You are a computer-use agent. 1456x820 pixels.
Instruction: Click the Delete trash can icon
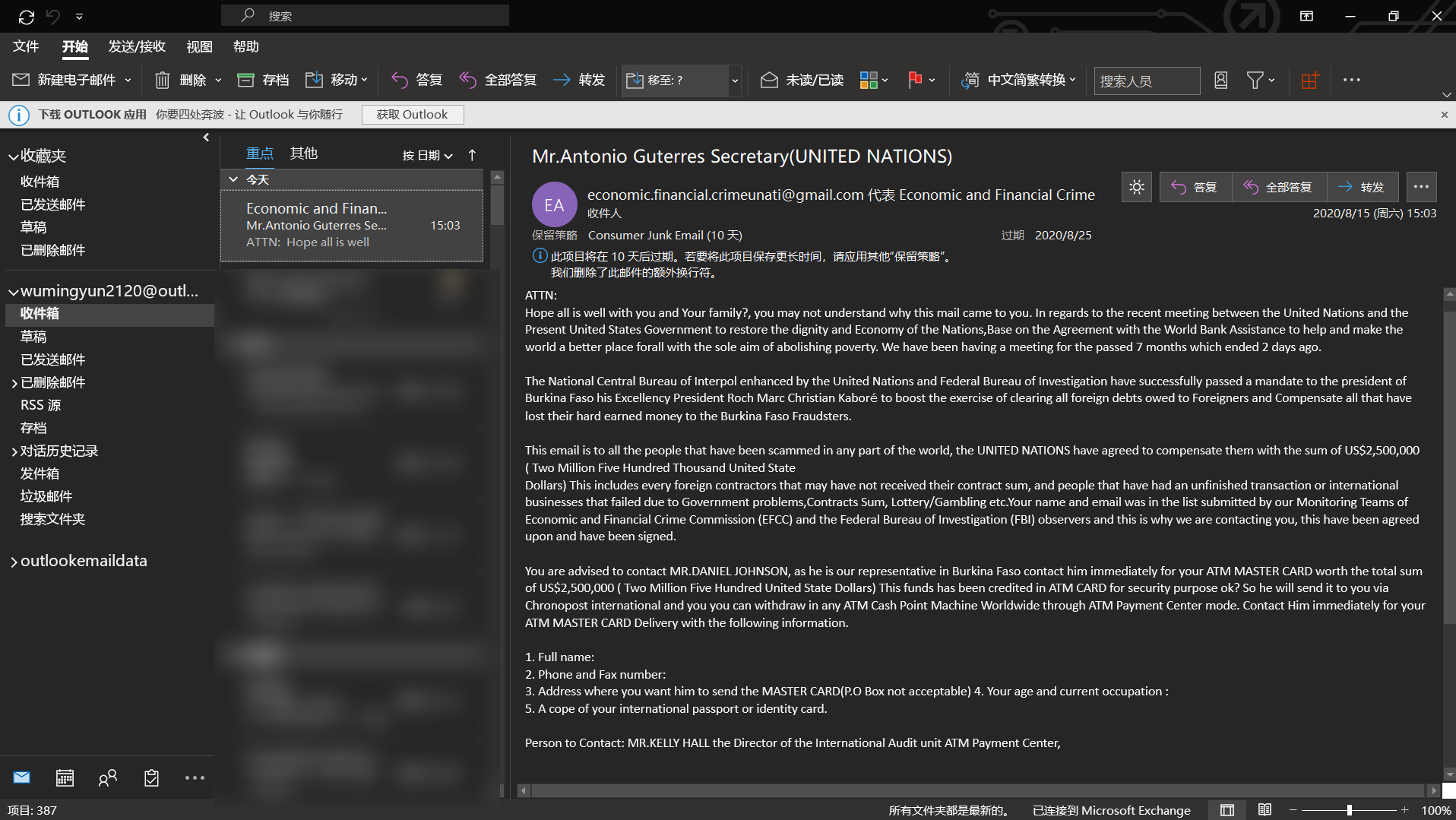[x=162, y=80]
